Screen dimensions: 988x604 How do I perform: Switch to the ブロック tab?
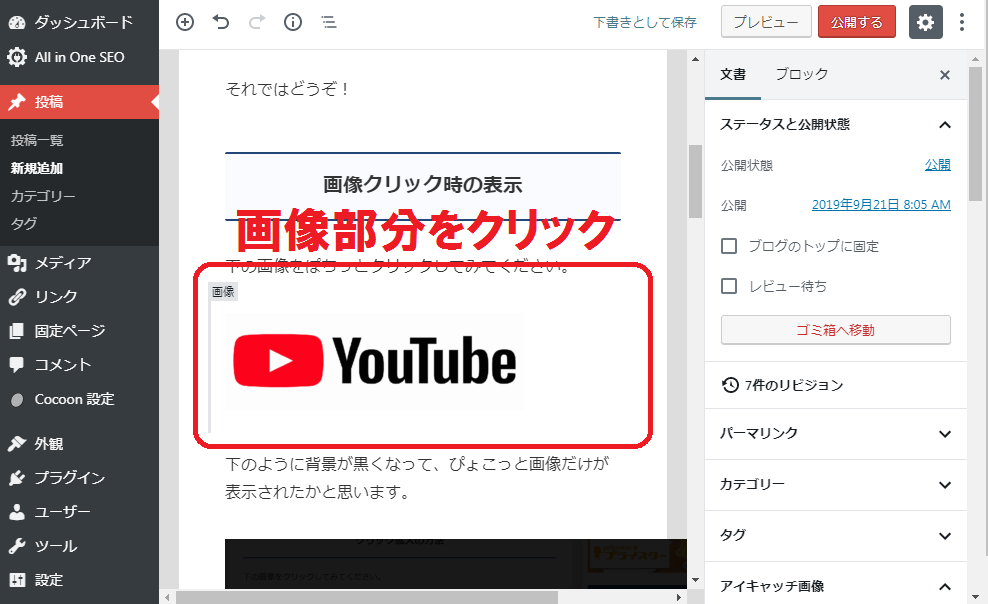pos(801,74)
